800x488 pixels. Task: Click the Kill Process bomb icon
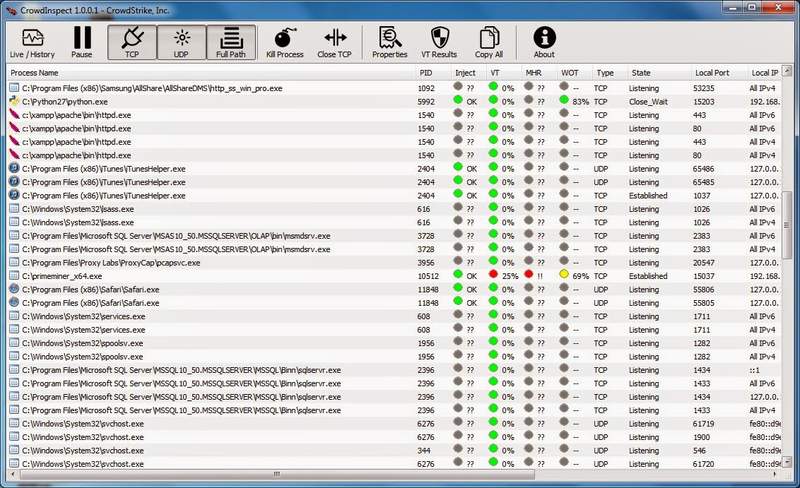pyautogui.click(x=285, y=43)
